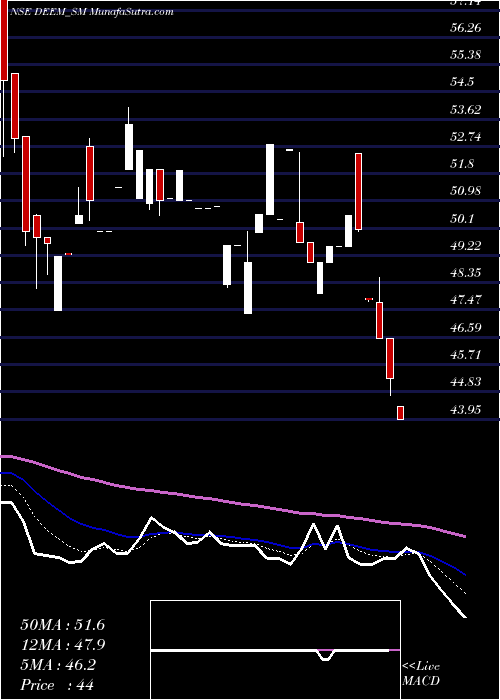Screen dimensions: 500x700
Task: Select the 48.35 price axis label
Action: (465, 273)
